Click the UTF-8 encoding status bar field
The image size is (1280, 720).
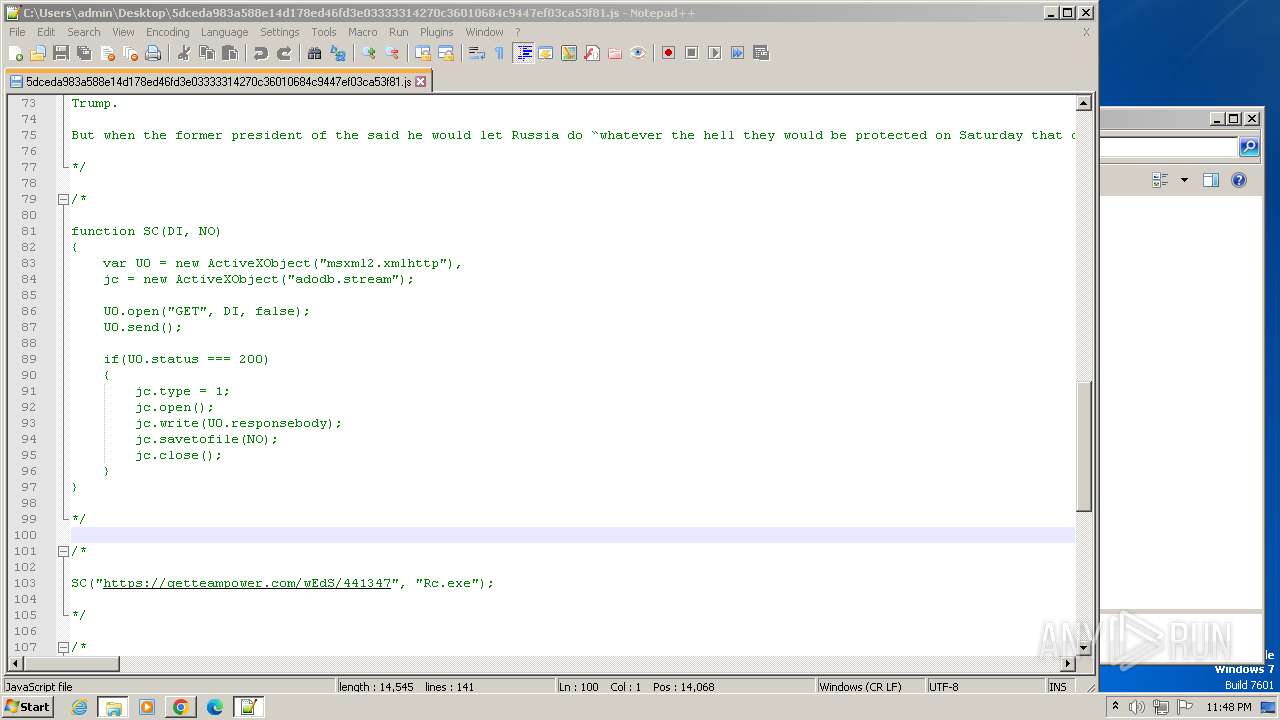(985, 687)
